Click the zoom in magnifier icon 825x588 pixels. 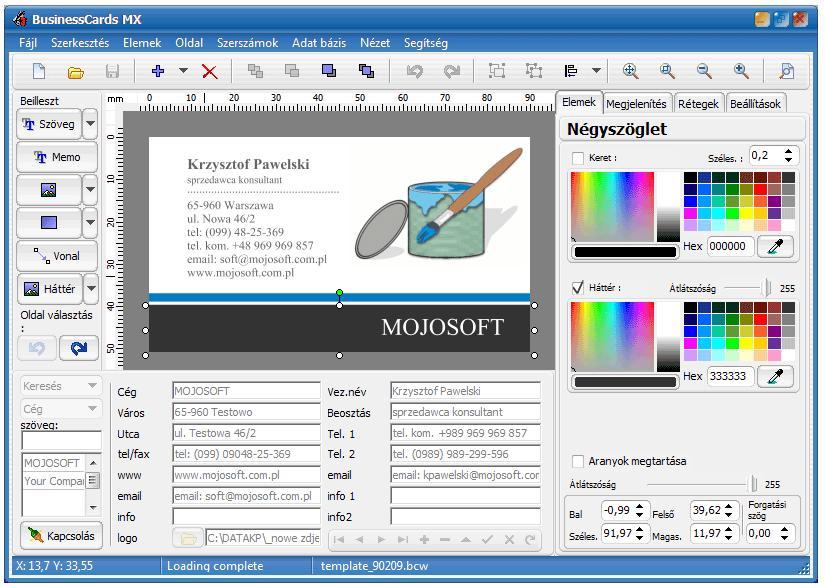point(741,70)
